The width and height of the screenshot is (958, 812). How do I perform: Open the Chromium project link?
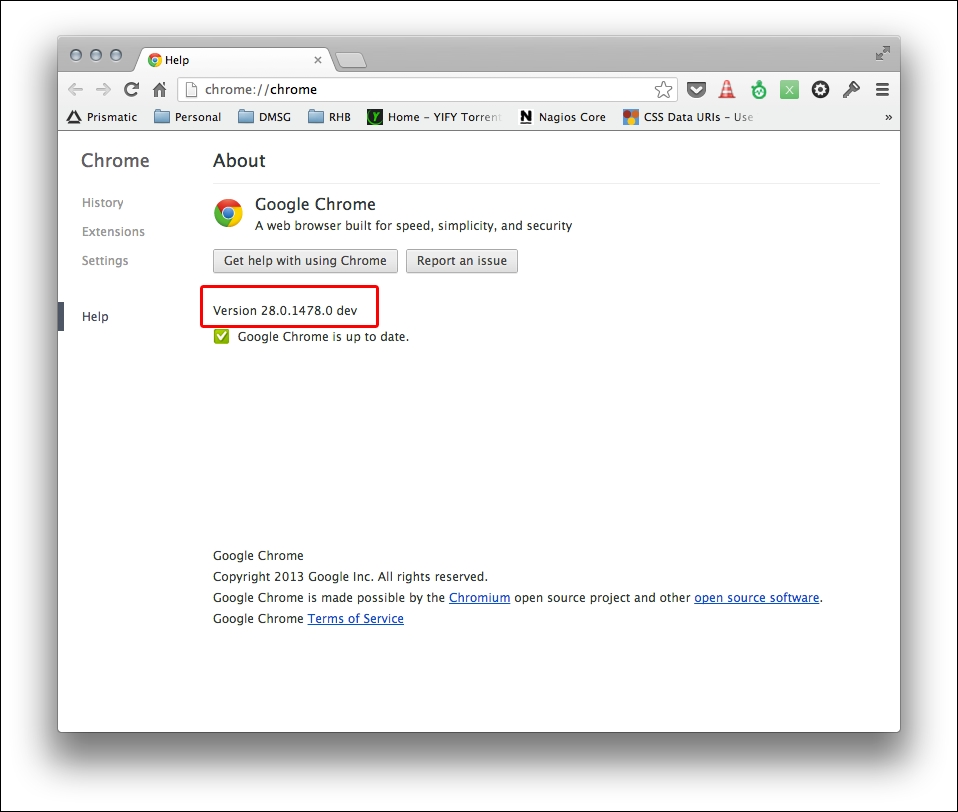click(x=479, y=598)
